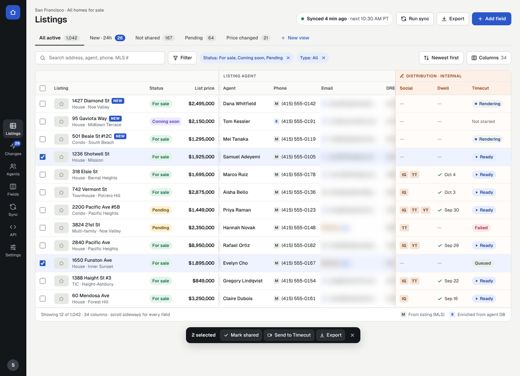Click TT badge in 3824 21st St row
The width and height of the screenshot is (520, 376).
(404, 228)
